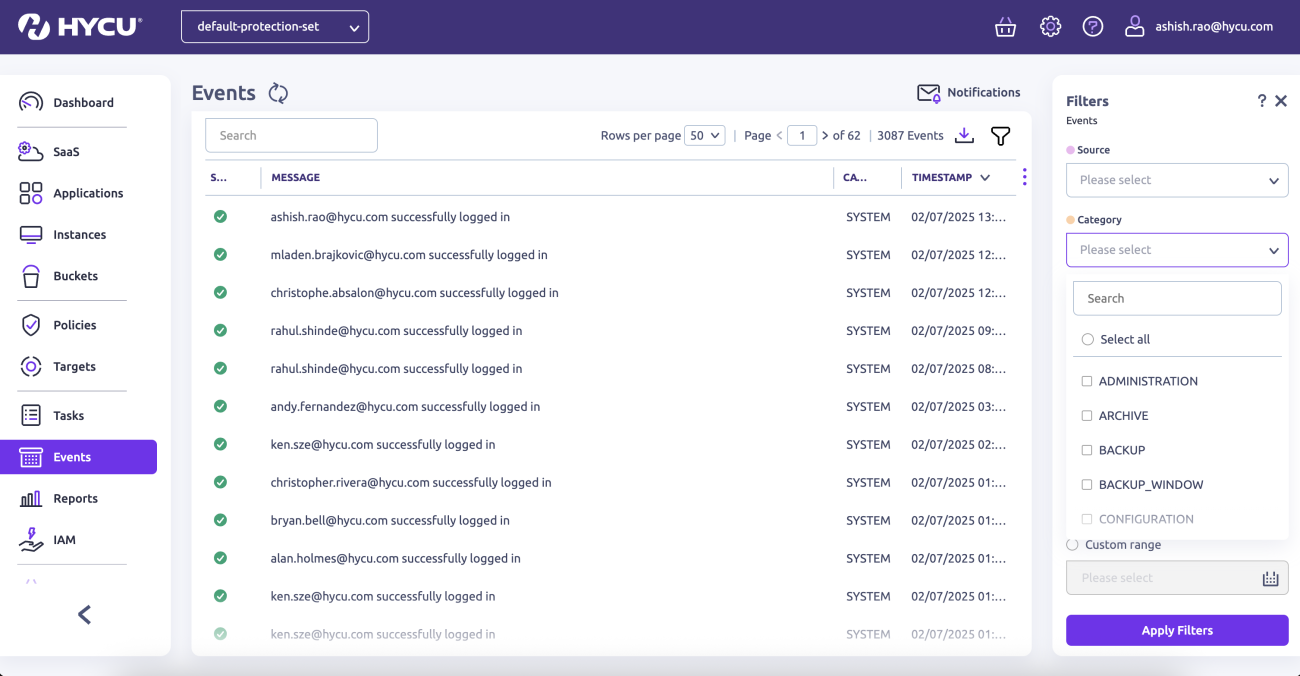Viewport: 1300px width, 676px height.
Task: Open the default-protection-set dropdown
Action: (x=275, y=27)
